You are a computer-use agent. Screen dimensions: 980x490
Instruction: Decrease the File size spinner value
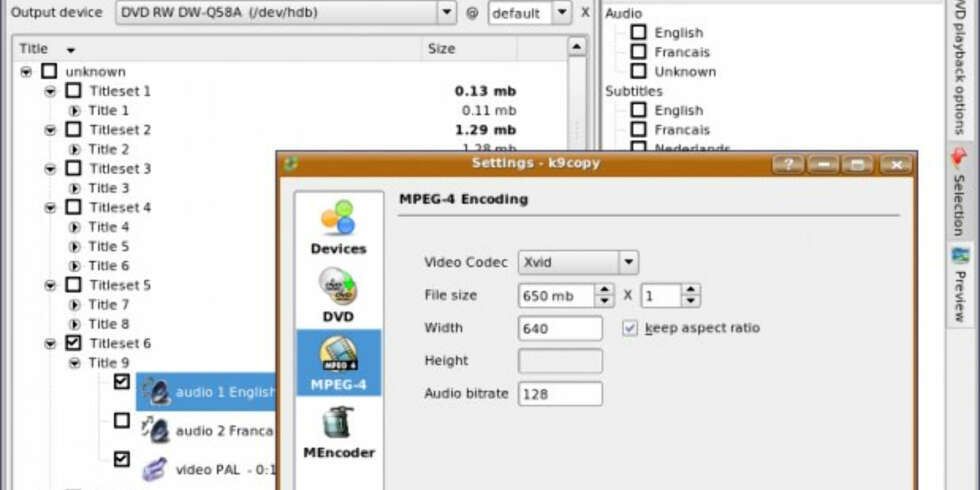point(603,301)
